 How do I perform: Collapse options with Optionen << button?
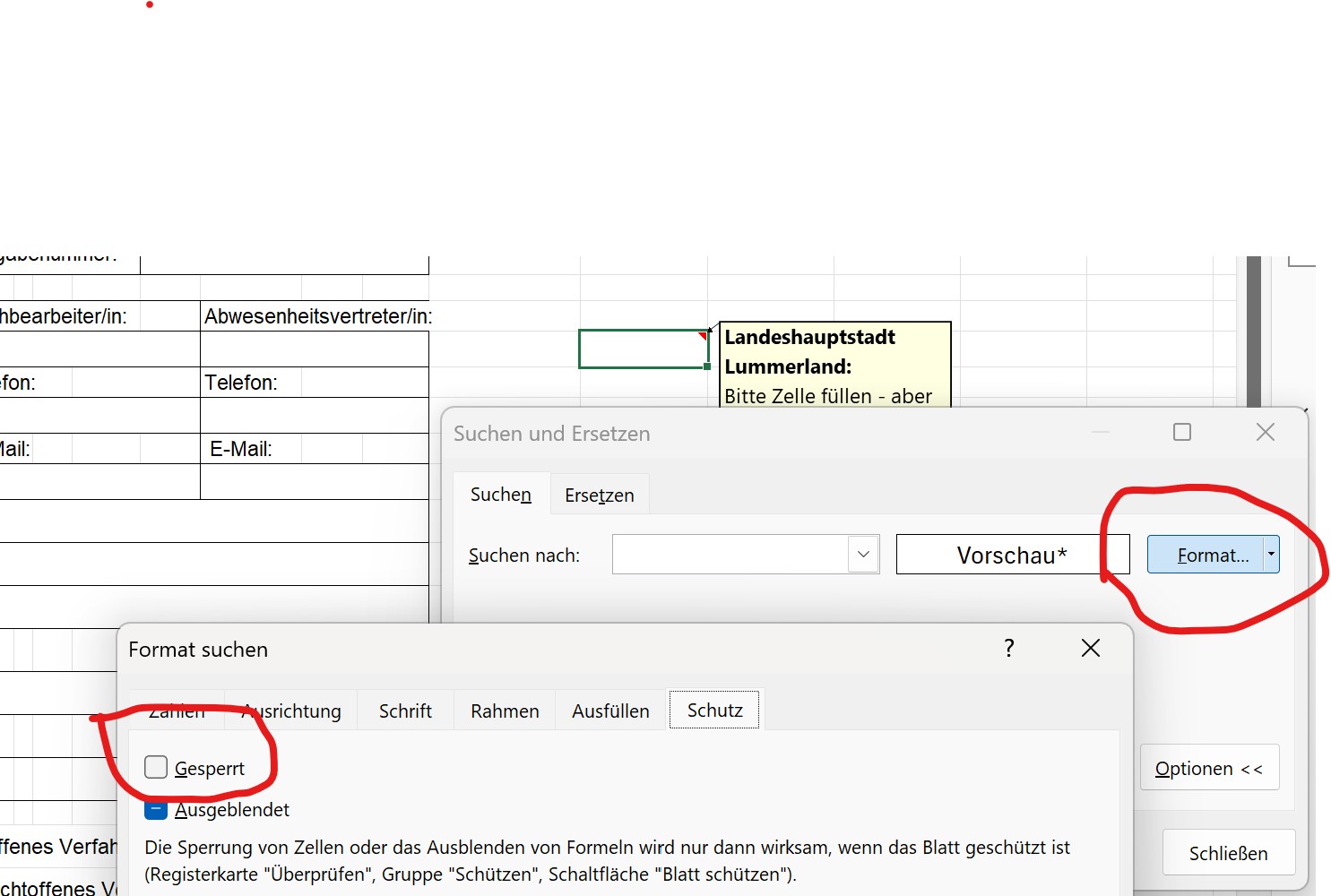tap(1208, 769)
